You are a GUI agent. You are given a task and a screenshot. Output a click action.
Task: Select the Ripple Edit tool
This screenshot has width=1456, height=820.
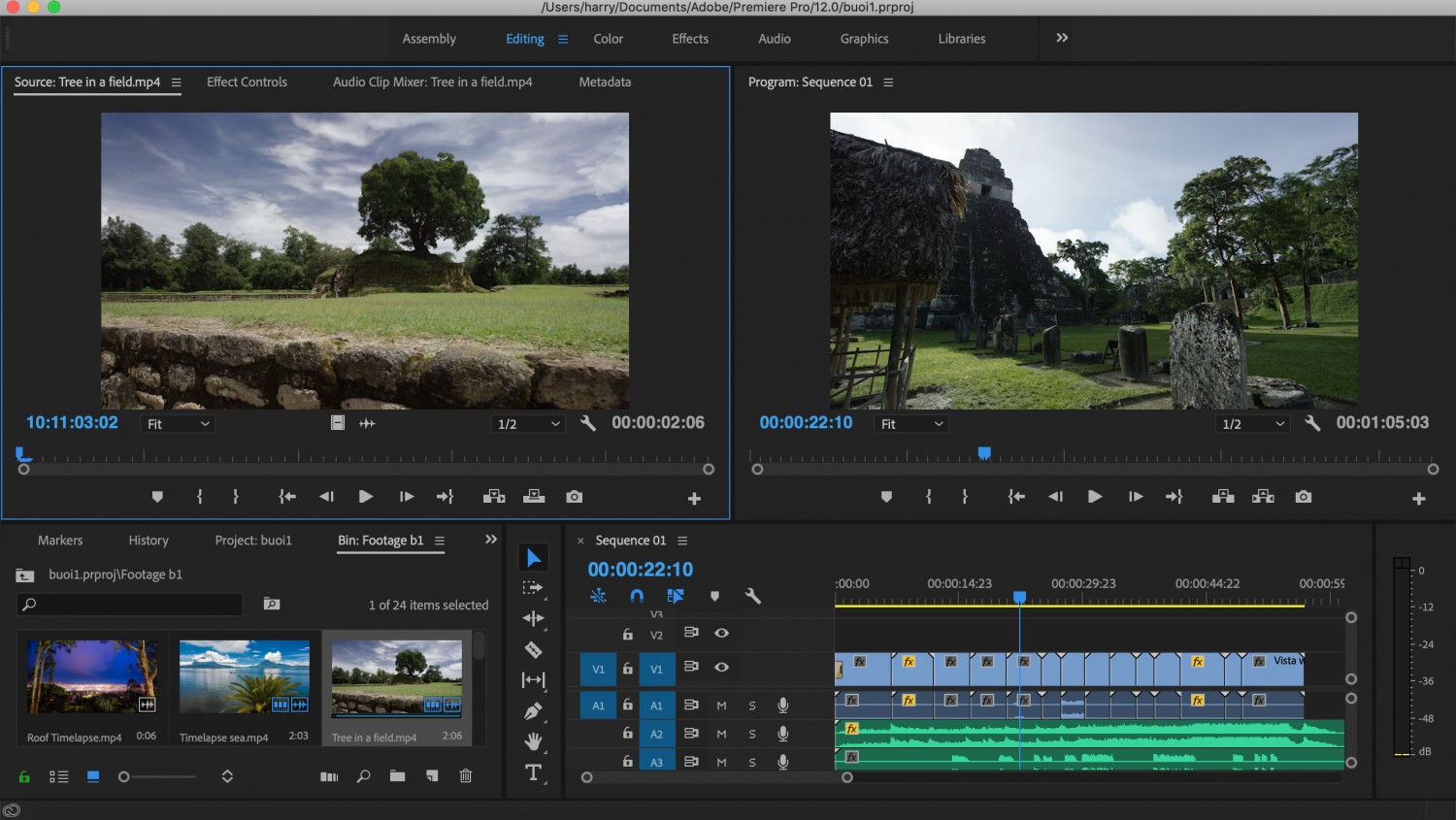click(x=533, y=618)
